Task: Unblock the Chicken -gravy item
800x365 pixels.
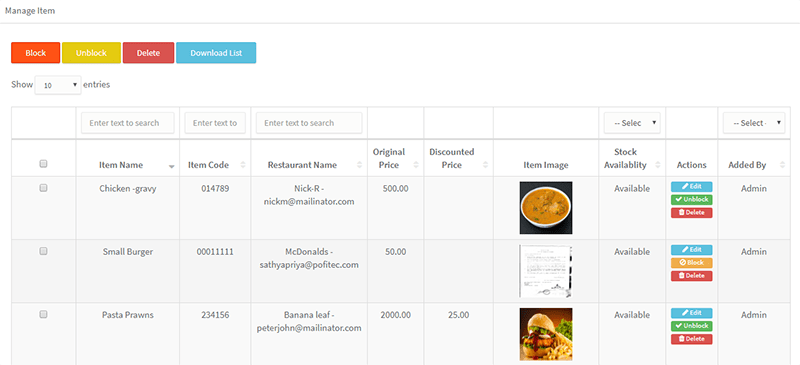Action: [x=691, y=200]
